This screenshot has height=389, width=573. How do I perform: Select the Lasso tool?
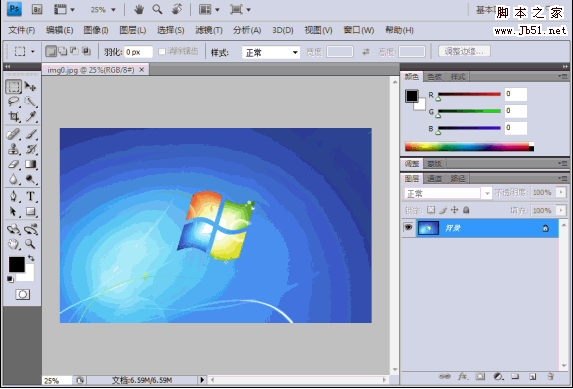pyautogui.click(x=14, y=102)
